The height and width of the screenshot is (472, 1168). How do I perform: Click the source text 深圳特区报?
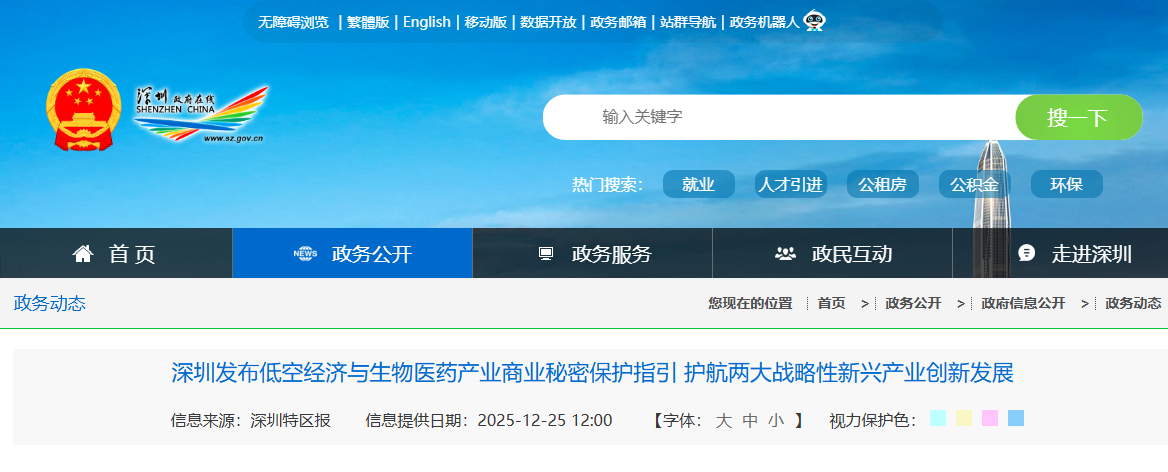(x=291, y=421)
